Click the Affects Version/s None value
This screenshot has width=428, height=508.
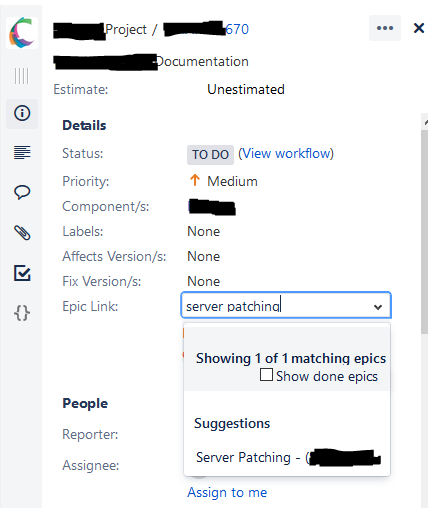[x=204, y=256]
